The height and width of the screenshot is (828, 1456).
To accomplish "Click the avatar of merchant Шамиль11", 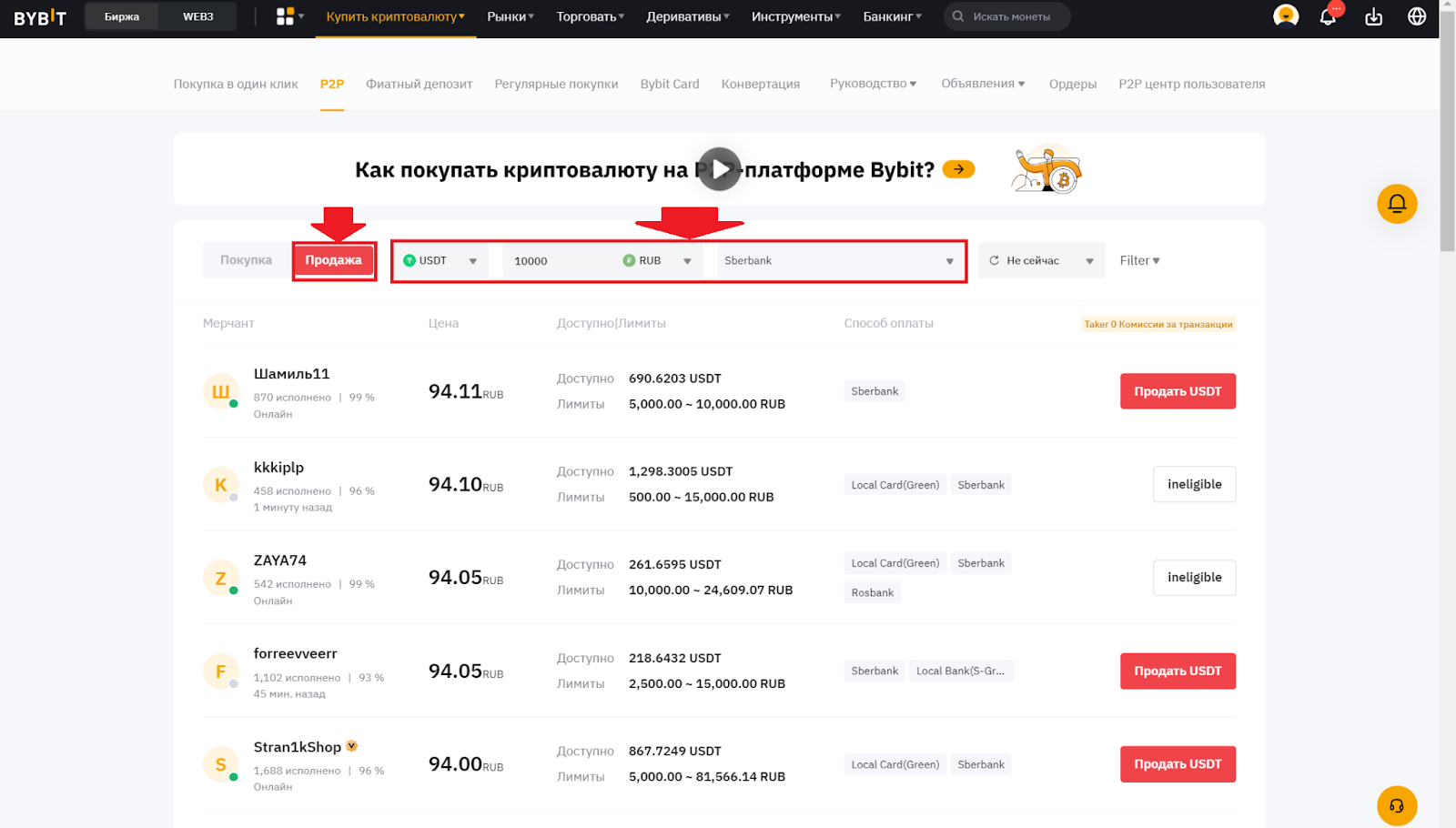I will (x=220, y=391).
